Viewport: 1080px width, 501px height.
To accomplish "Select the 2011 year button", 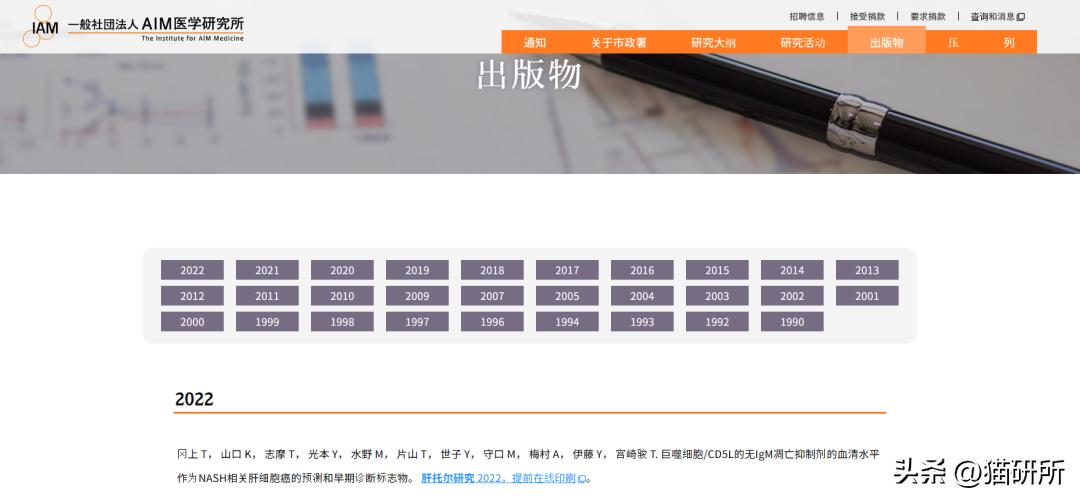I will pyautogui.click(x=267, y=296).
